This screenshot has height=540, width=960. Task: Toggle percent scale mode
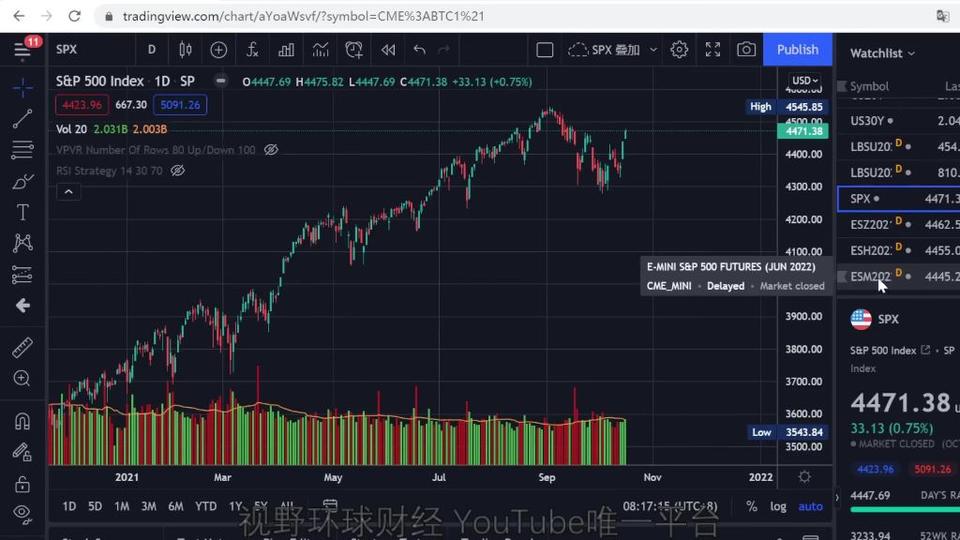pyautogui.click(x=752, y=506)
